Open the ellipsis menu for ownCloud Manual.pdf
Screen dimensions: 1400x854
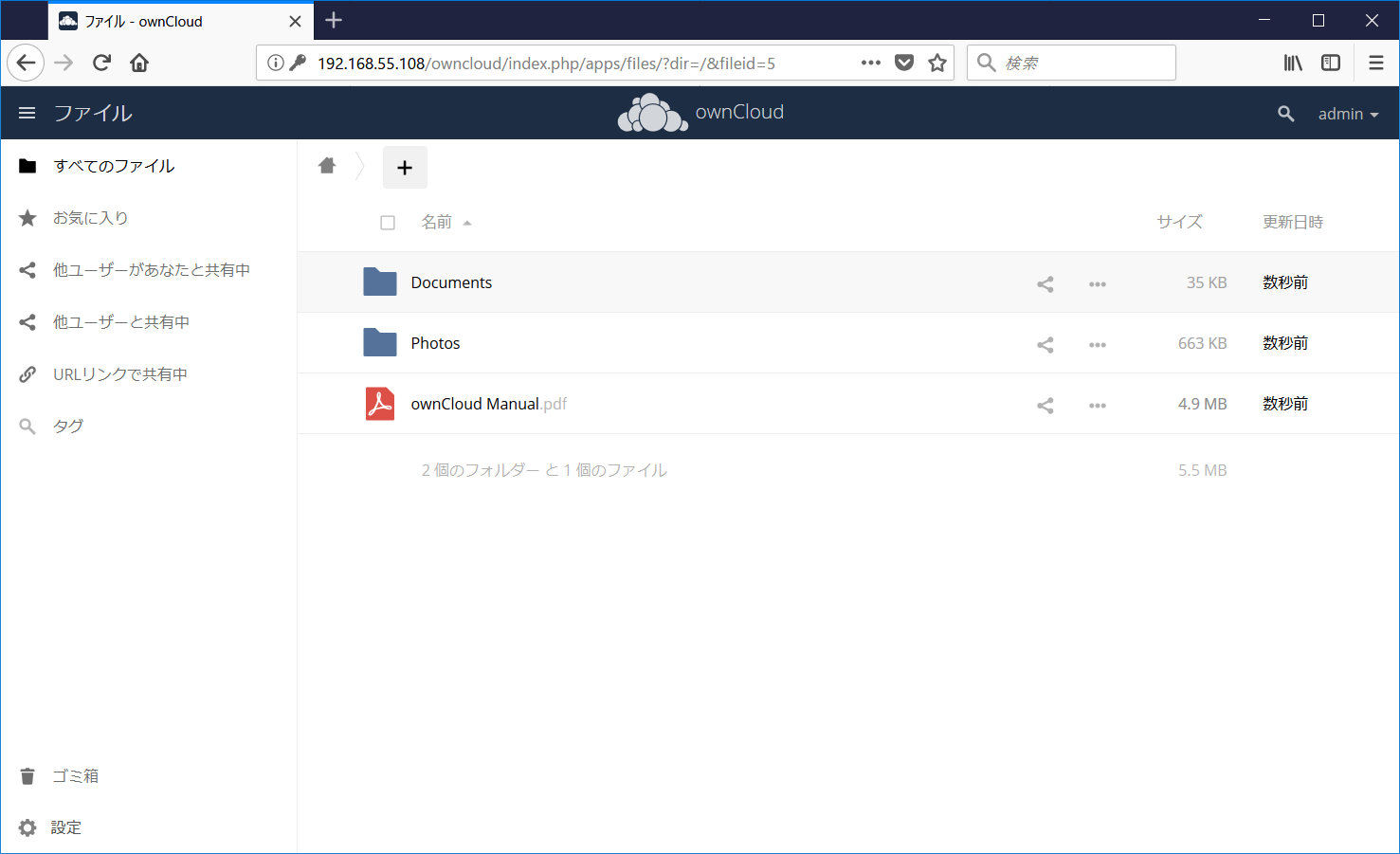tap(1097, 404)
